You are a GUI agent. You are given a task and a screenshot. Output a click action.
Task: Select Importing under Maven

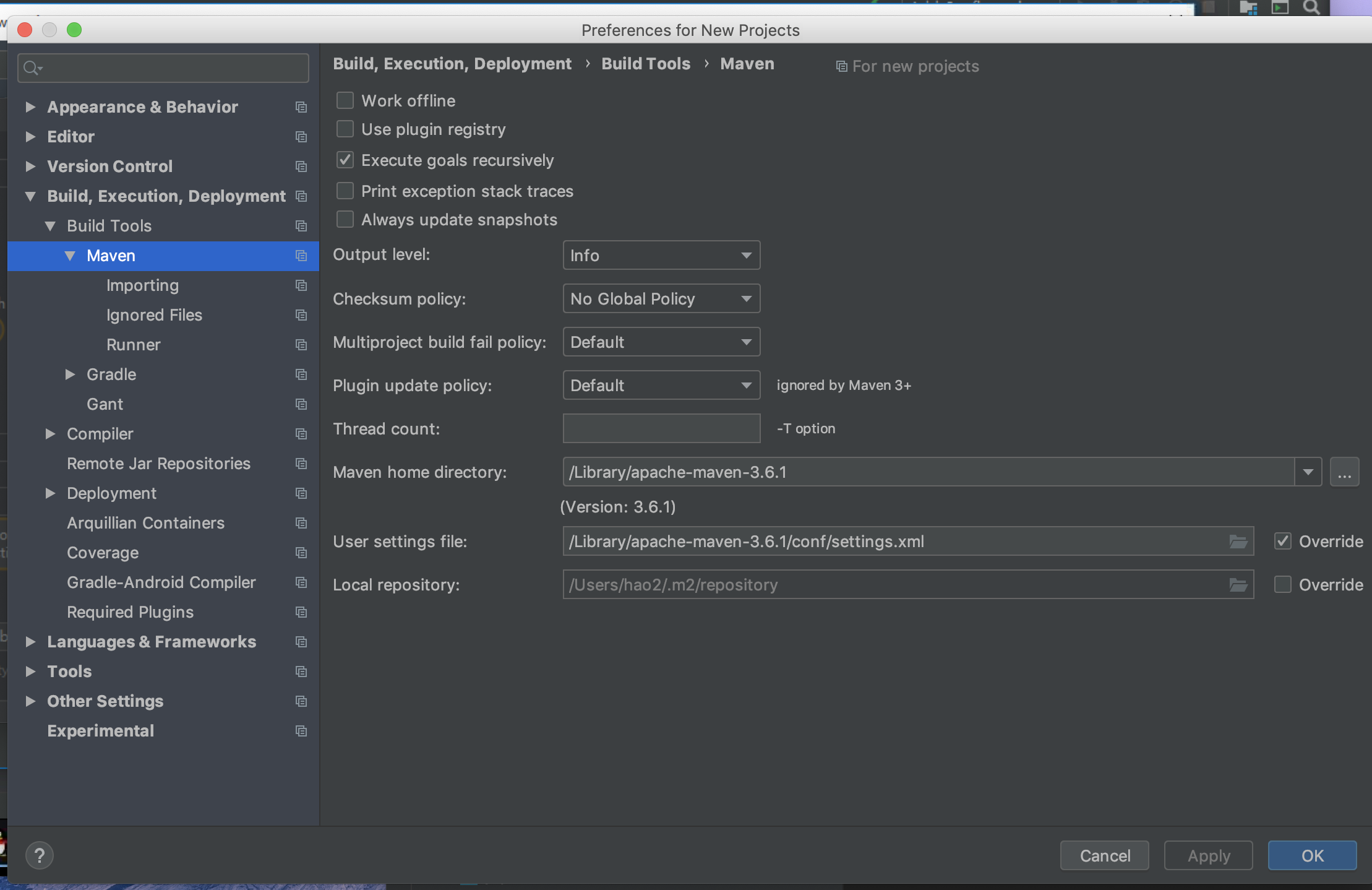pyautogui.click(x=142, y=285)
